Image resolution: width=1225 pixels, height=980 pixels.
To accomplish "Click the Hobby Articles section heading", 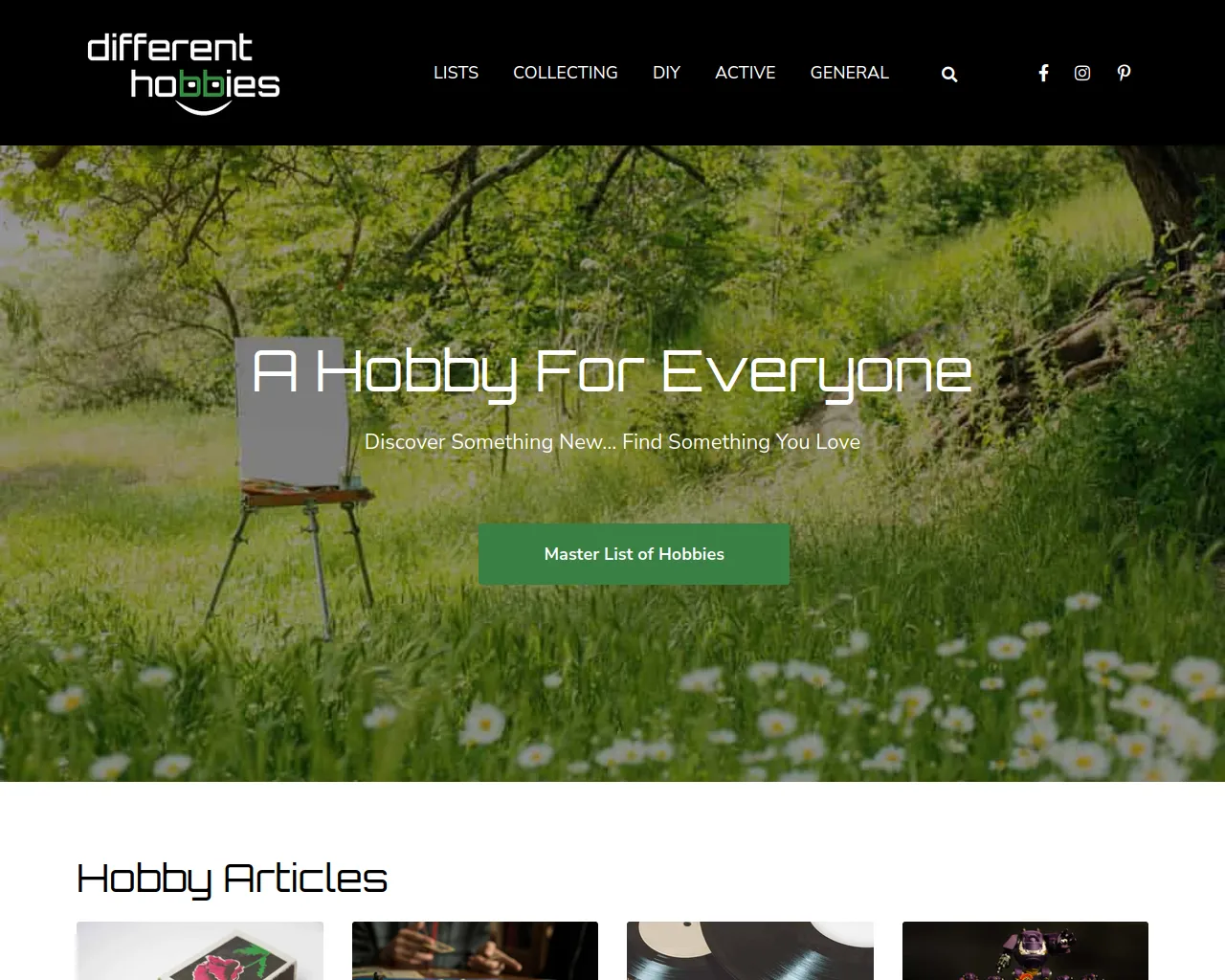I will 232,880.
